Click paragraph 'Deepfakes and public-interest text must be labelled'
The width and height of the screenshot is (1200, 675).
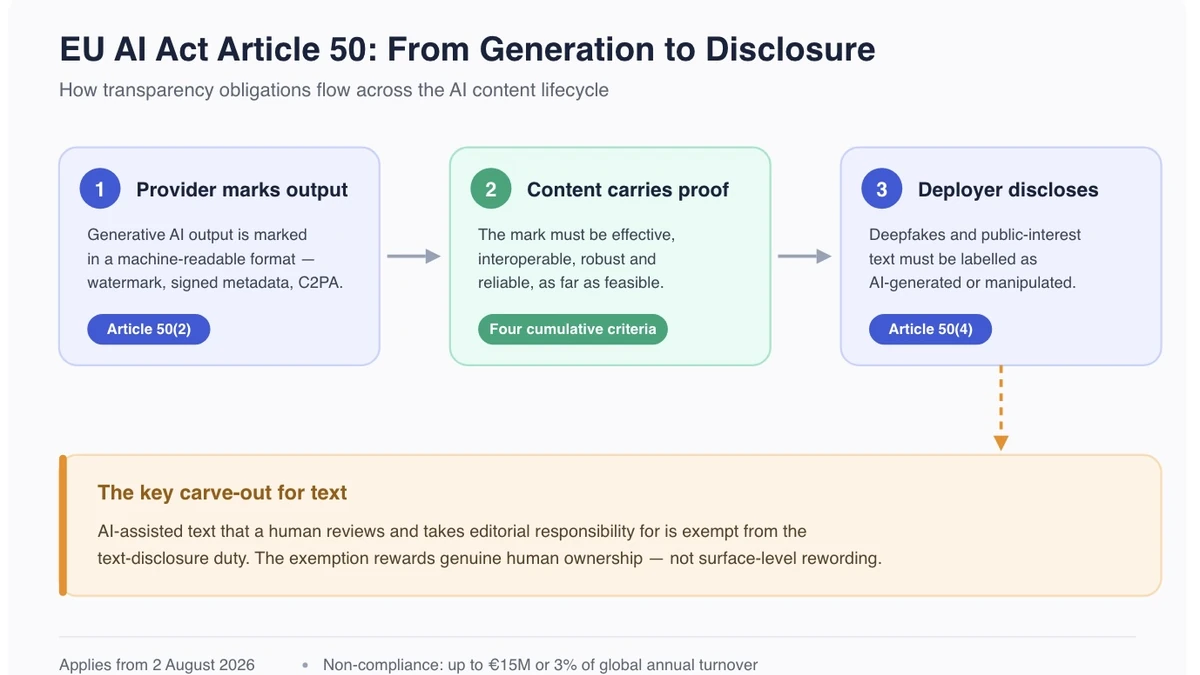(x=975, y=258)
